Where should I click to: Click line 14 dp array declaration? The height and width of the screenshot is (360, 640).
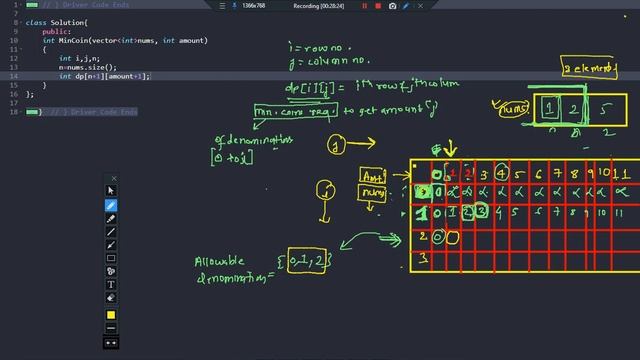[104, 76]
